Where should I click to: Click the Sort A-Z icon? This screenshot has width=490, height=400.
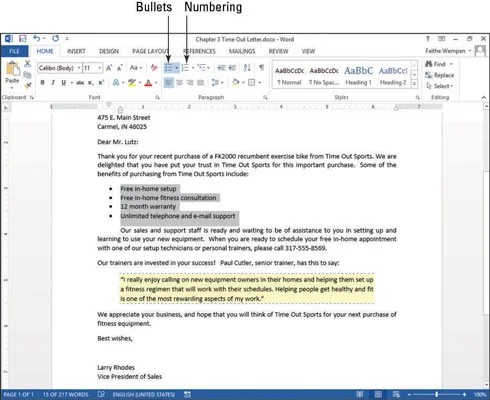247,68
